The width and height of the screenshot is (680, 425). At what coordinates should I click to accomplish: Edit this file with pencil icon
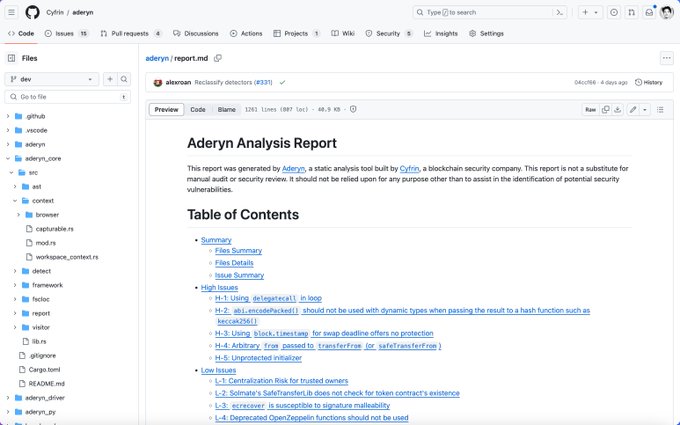pyautogui.click(x=633, y=110)
